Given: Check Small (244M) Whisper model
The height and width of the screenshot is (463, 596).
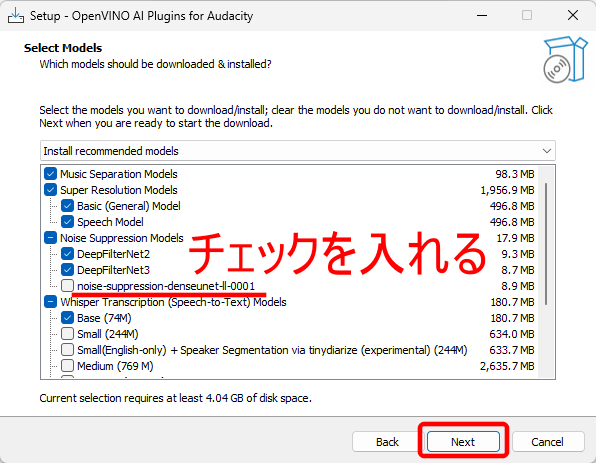Looking at the screenshot, I should pos(67,334).
